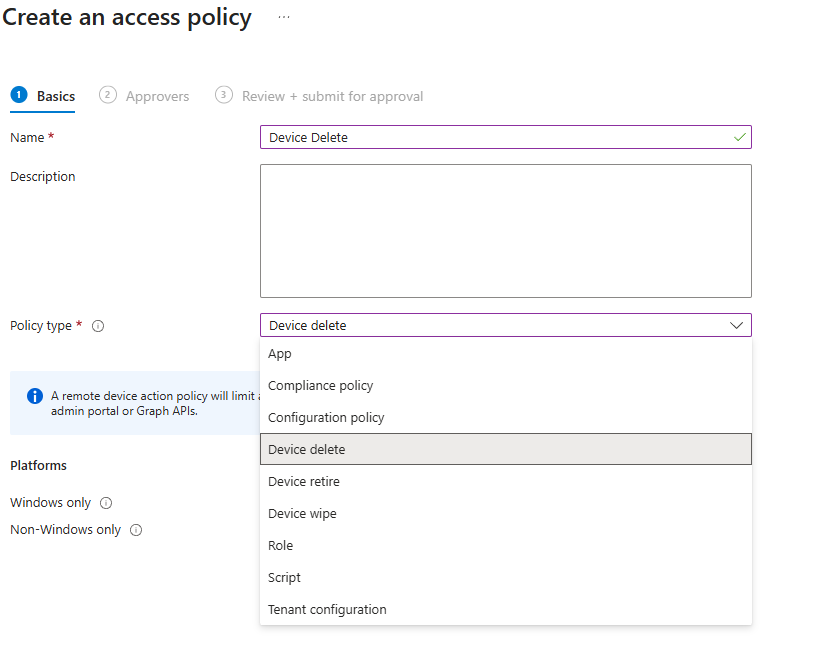Pick Configuration policy from the list
The width and height of the screenshot is (826, 649).
click(326, 418)
